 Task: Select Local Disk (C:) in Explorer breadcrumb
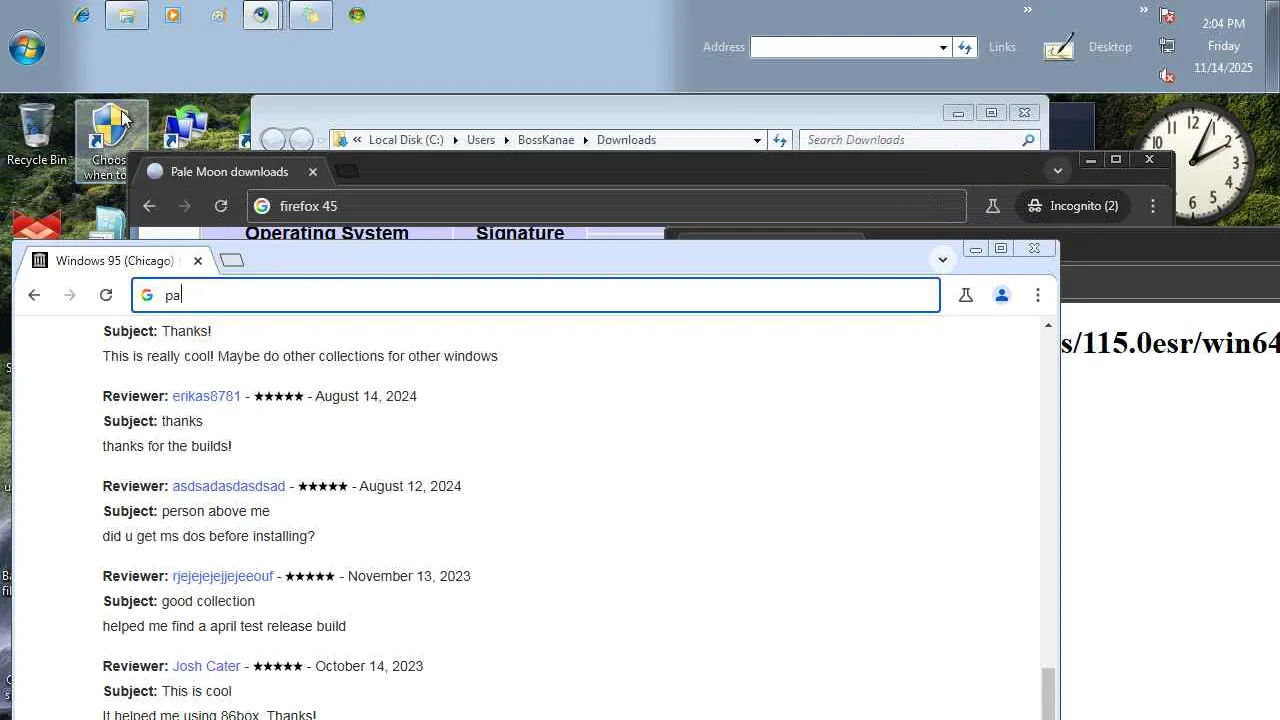point(406,140)
